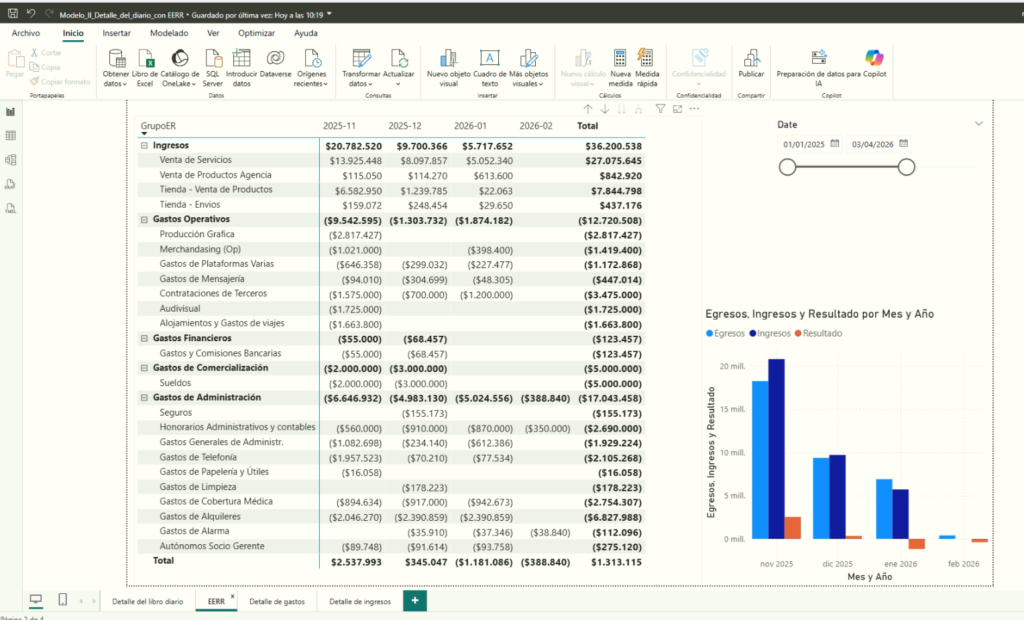The height and width of the screenshot is (620, 1024).
Task: Open SQL Server data source
Action: [x=213, y=60]
